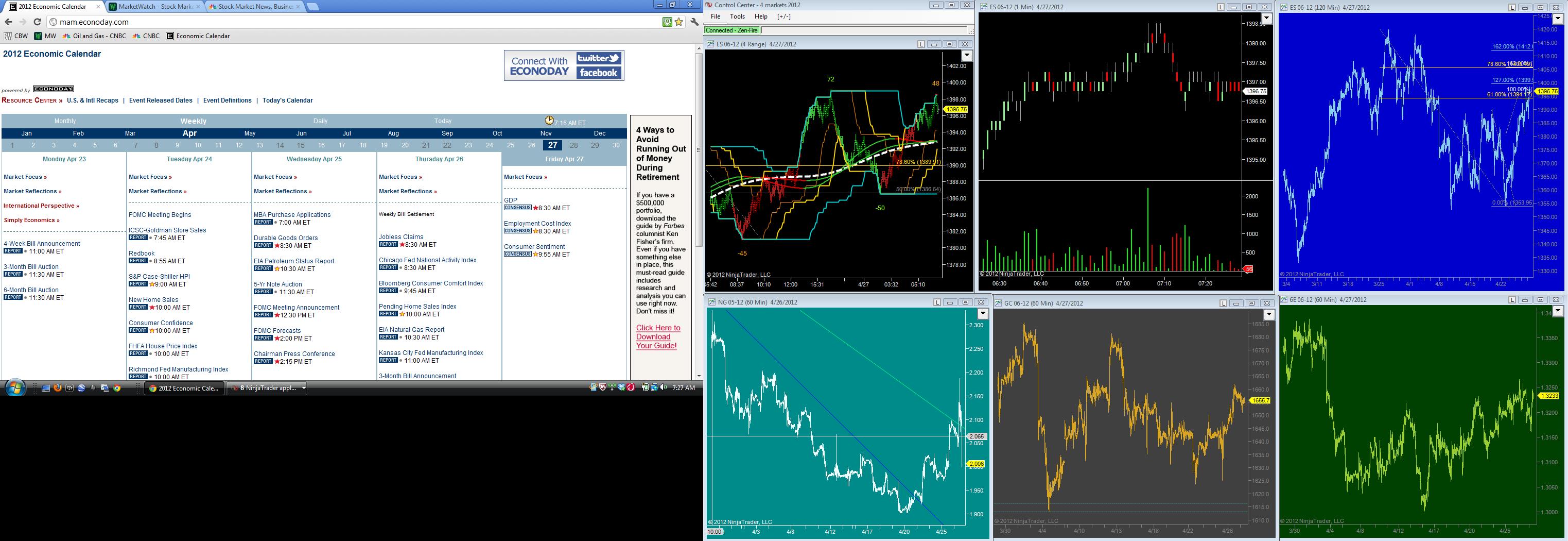
Task: Toggle link button L on NG 05-12 chart
Action: click(x=937, y=302)
